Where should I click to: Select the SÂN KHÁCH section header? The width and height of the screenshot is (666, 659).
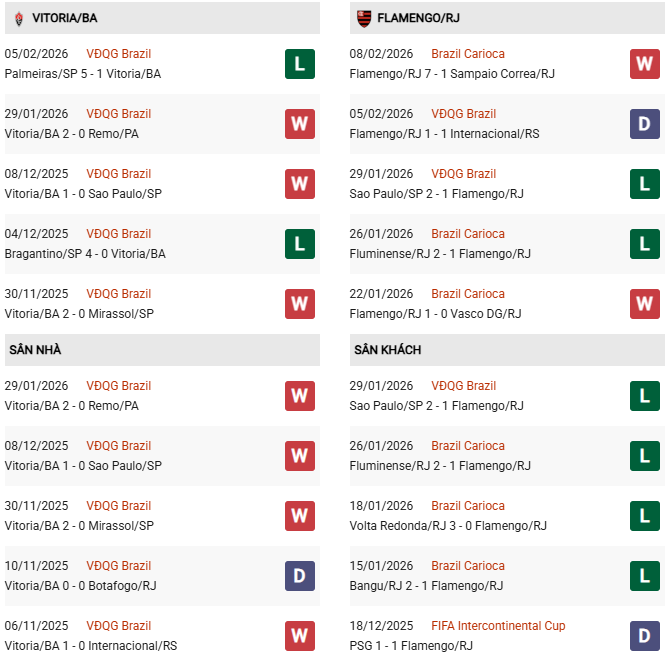[x=387, y=350]
